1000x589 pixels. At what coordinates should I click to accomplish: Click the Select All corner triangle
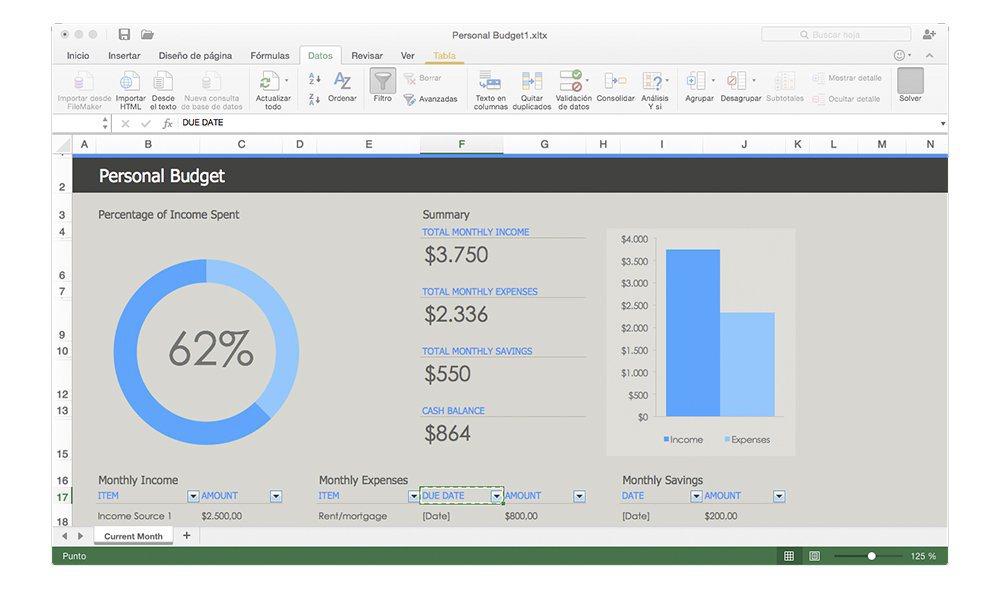click(64, 145)
